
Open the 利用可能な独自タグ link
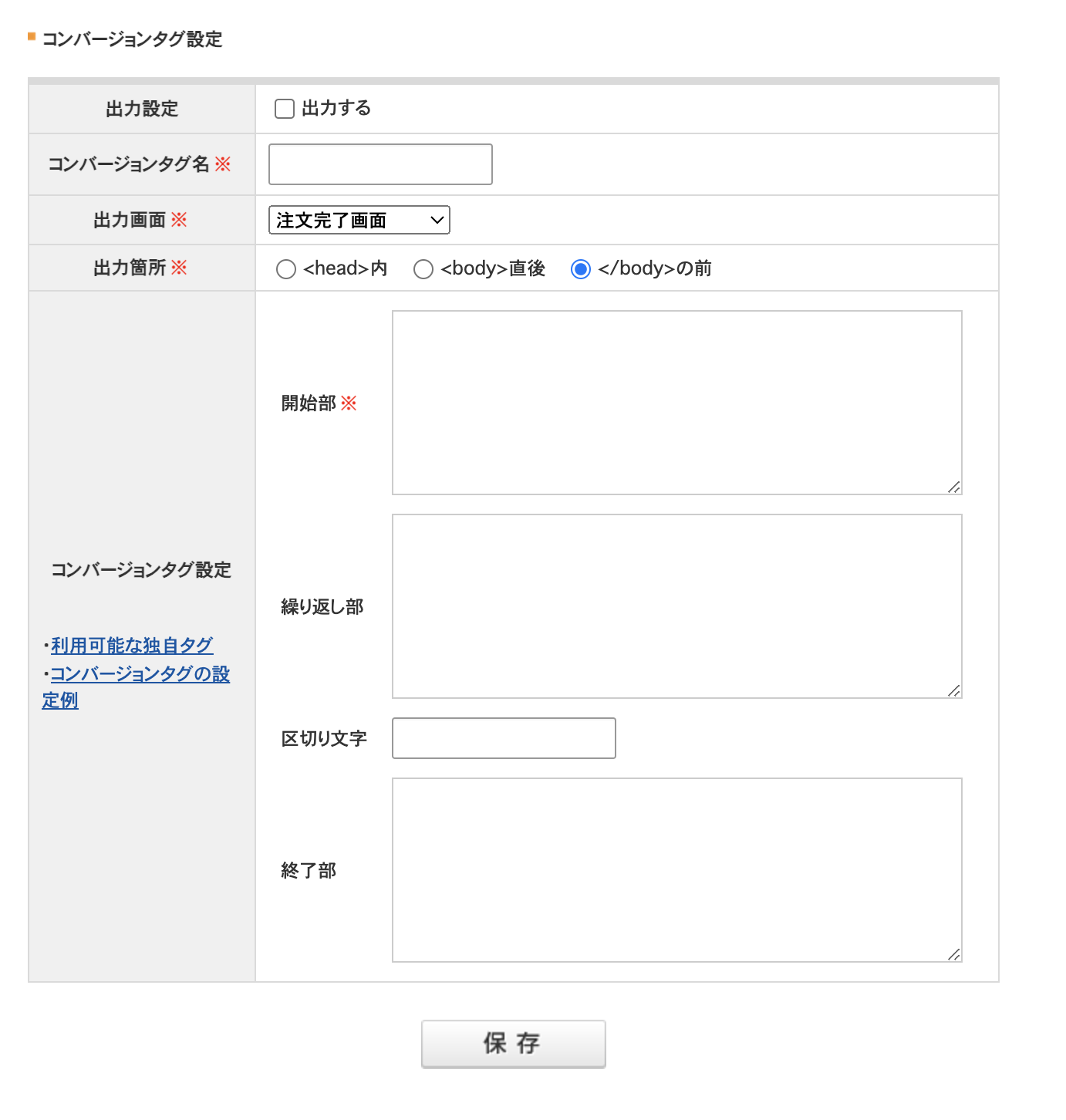[x=132, y=646]
